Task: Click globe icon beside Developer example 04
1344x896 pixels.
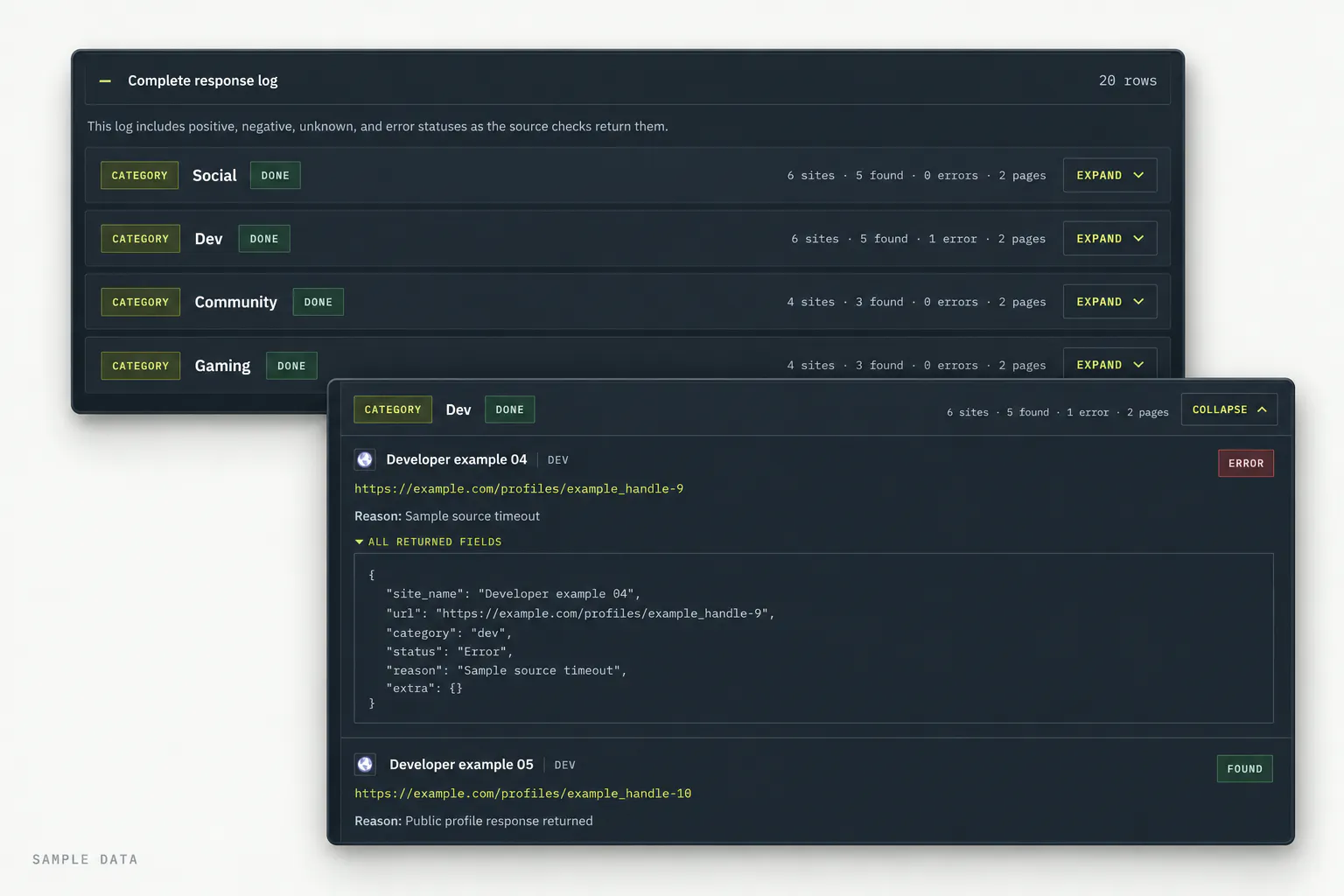Action: [x=365, y=459]
